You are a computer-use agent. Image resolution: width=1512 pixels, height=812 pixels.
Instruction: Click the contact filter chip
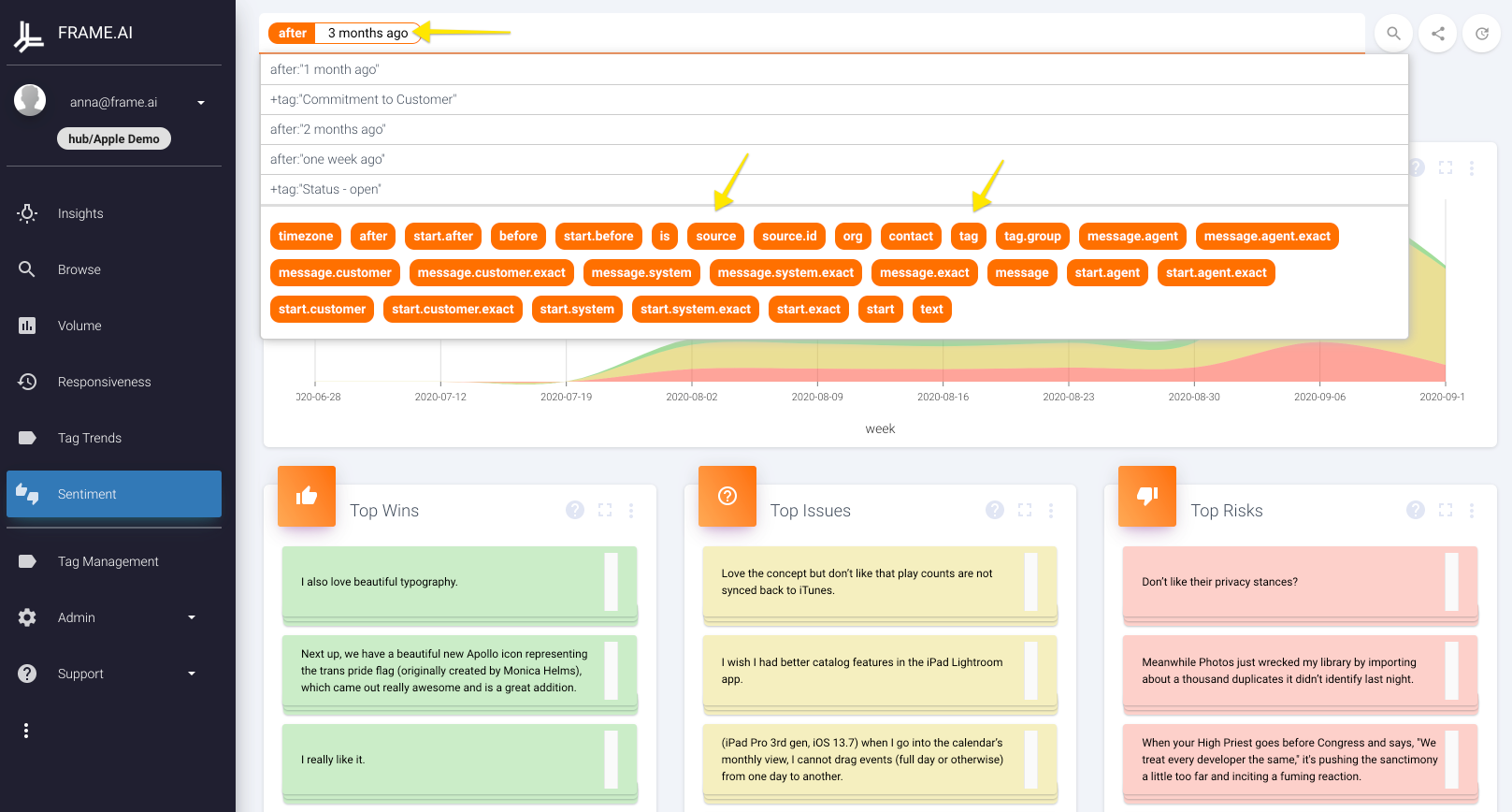coord(911,236)
